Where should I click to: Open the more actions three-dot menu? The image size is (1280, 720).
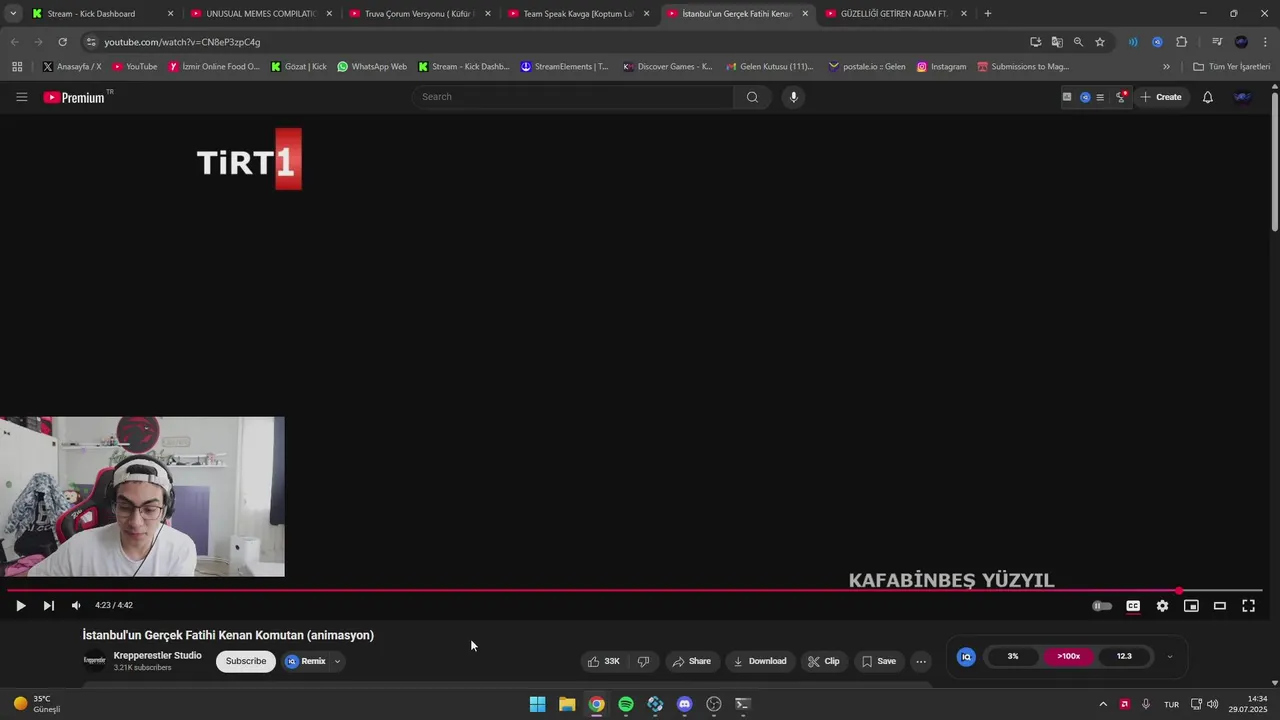[921, 661]
